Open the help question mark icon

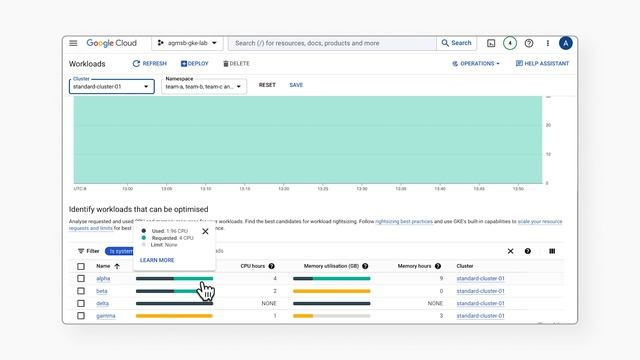(x=529, y=43)
